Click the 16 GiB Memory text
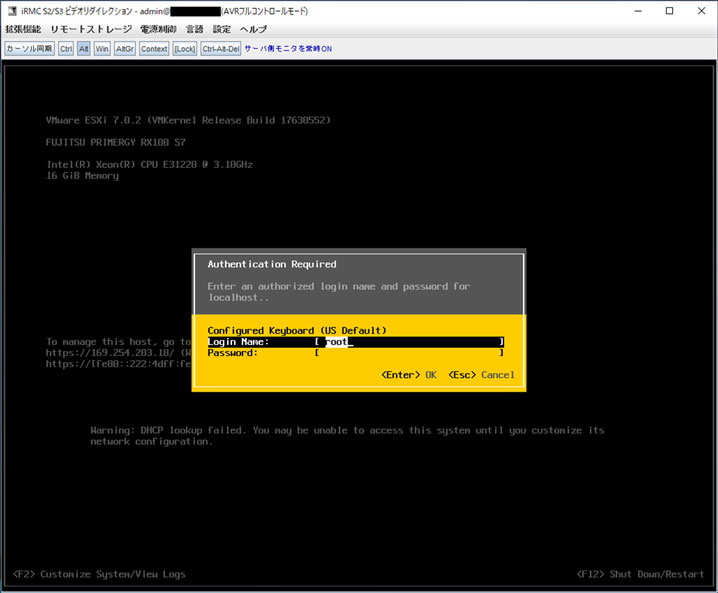718x593 pixels. (82, 176)
